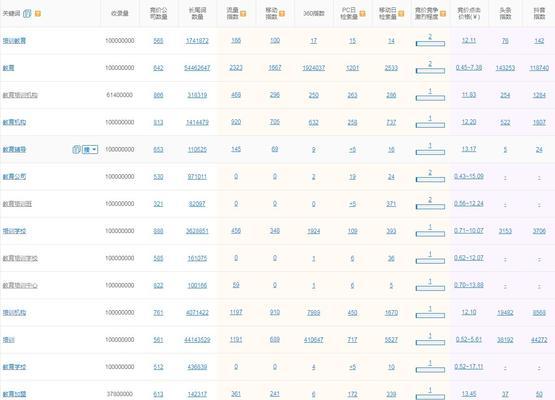This screenshot has height=400, width=555.
Task: Click traffic index 1197
Action: 236,312
